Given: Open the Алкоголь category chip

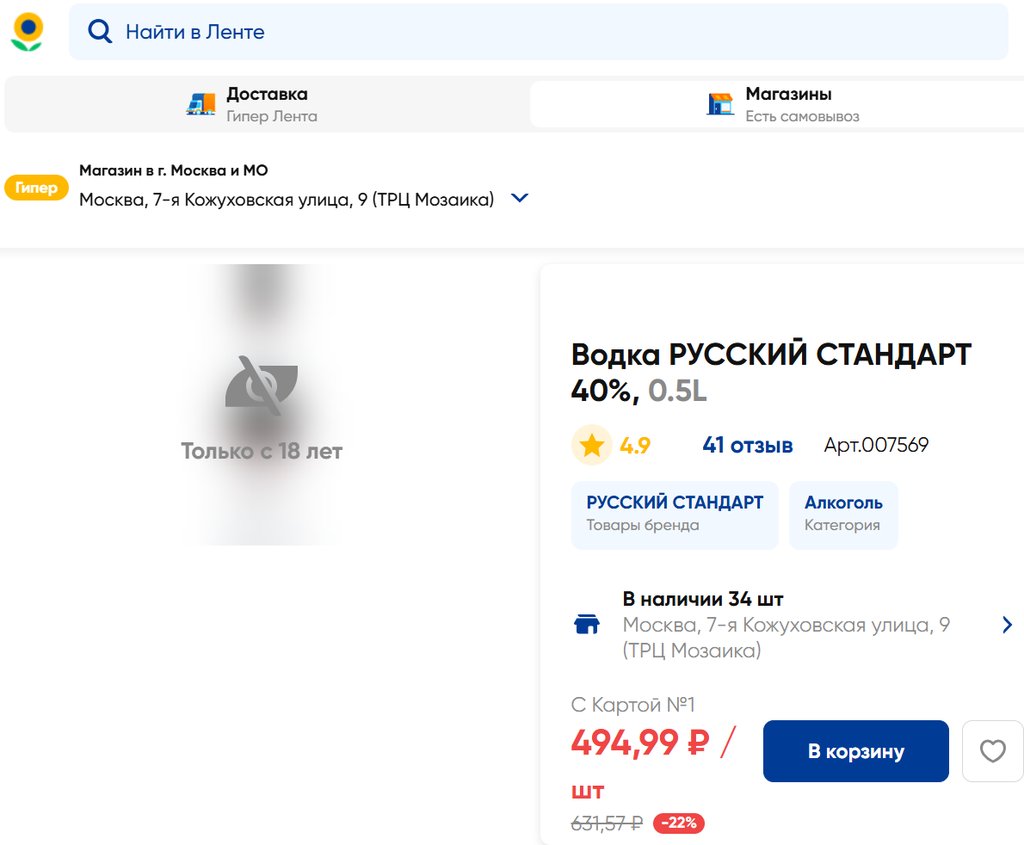Looking at the screenshot, I should 843,514.
